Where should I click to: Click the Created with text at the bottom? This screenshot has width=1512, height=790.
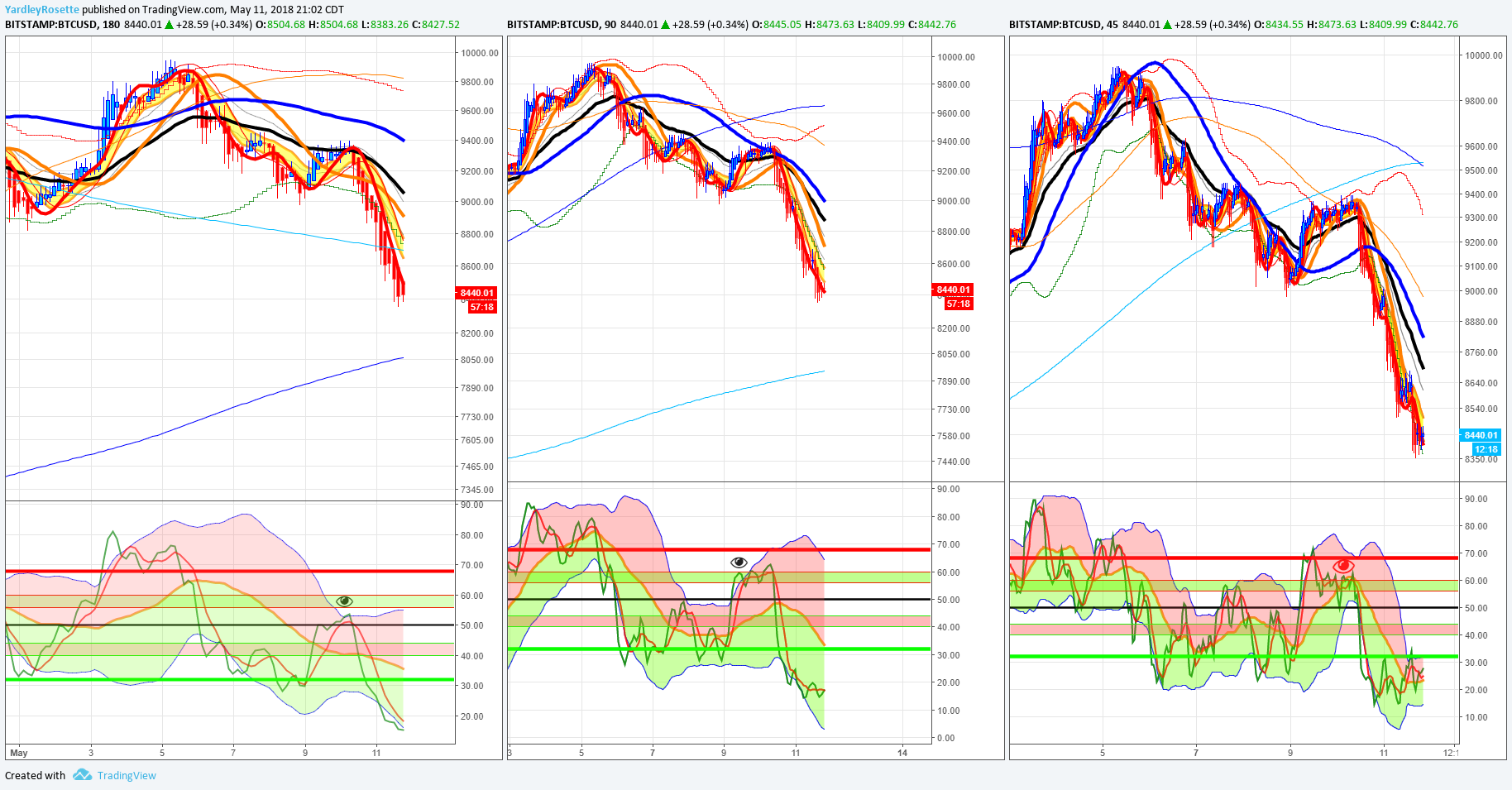pos(35,775)
